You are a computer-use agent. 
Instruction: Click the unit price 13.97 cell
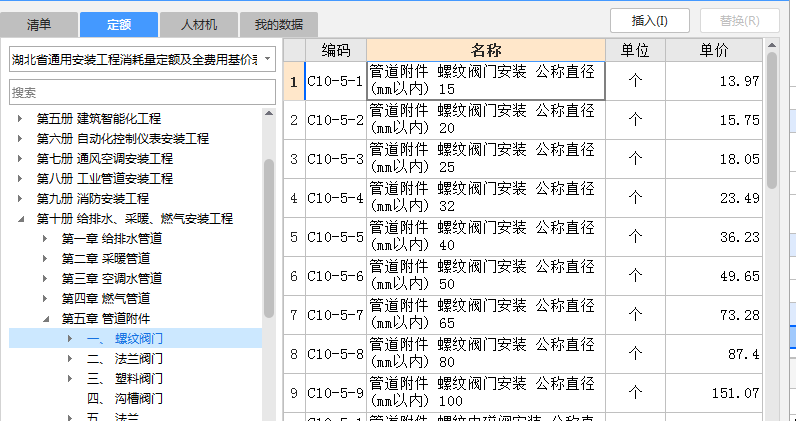714,81
